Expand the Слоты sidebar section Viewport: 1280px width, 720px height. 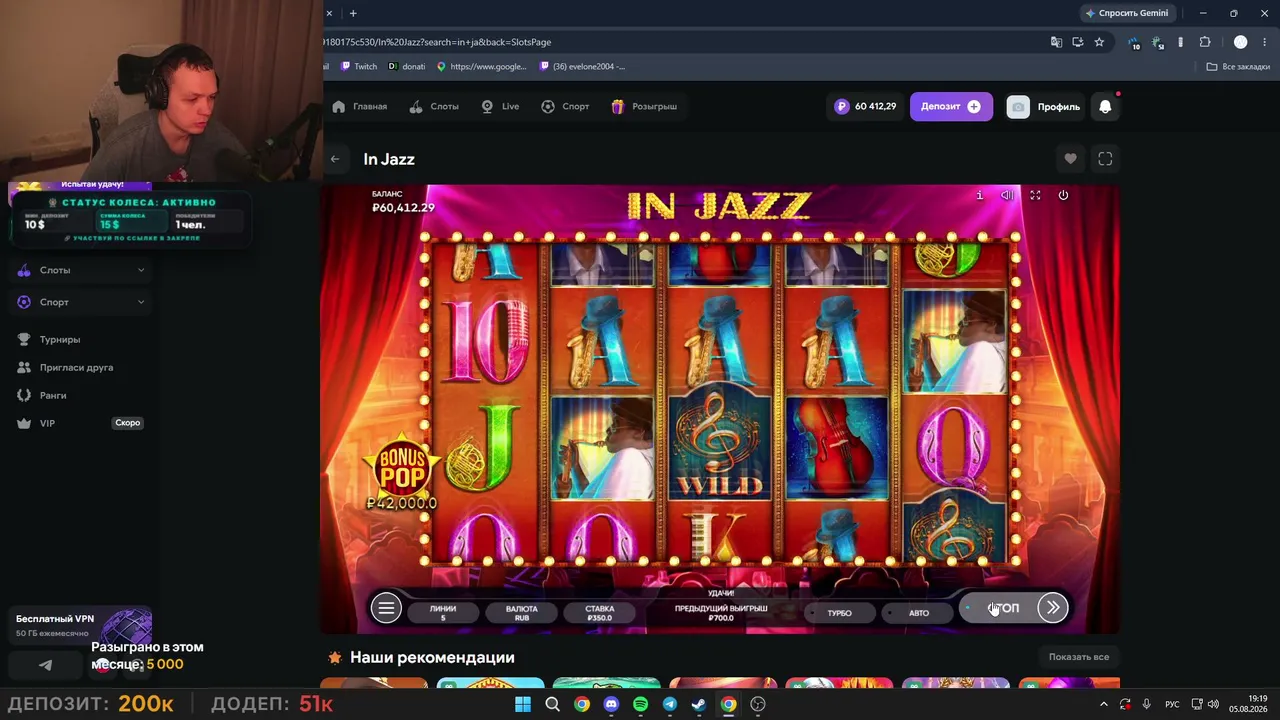click(x=81, y=270)
